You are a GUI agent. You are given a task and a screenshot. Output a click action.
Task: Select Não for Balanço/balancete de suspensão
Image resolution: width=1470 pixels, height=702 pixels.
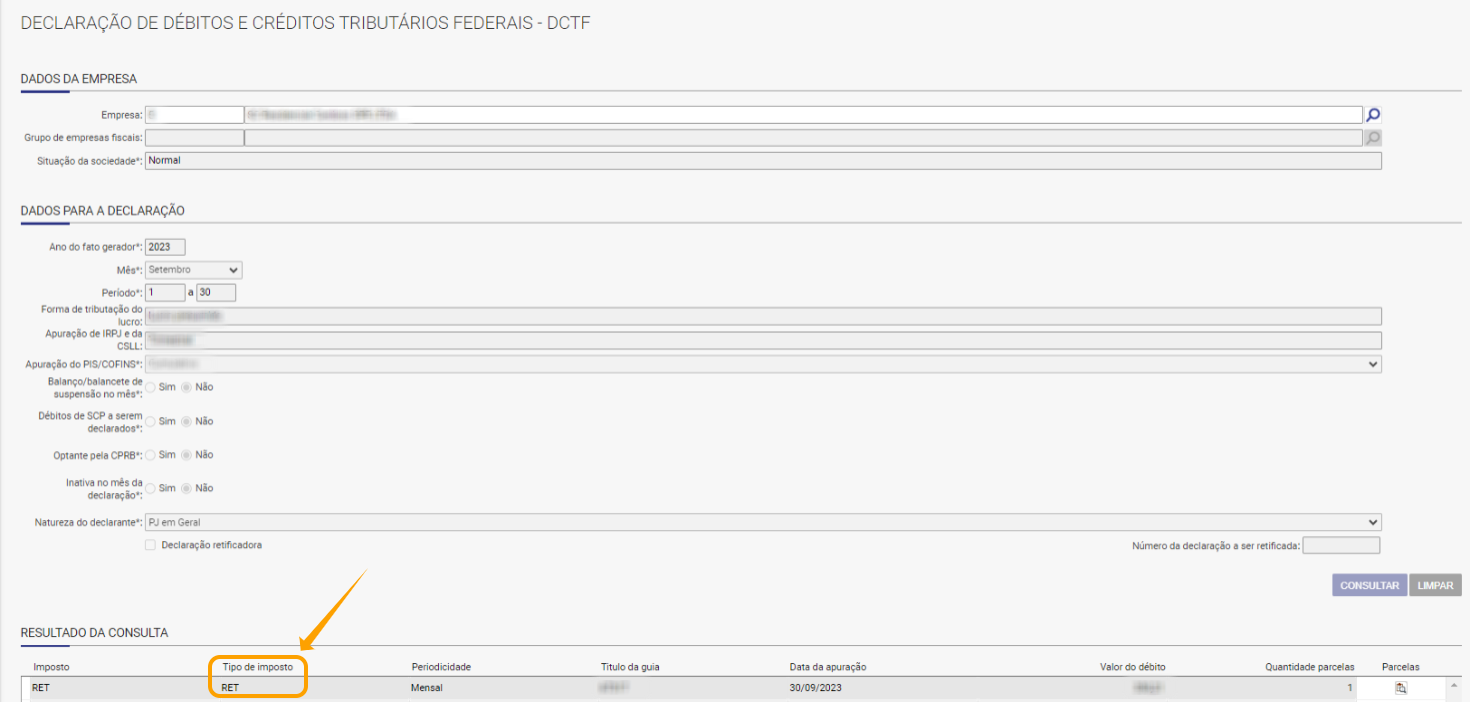186,387
